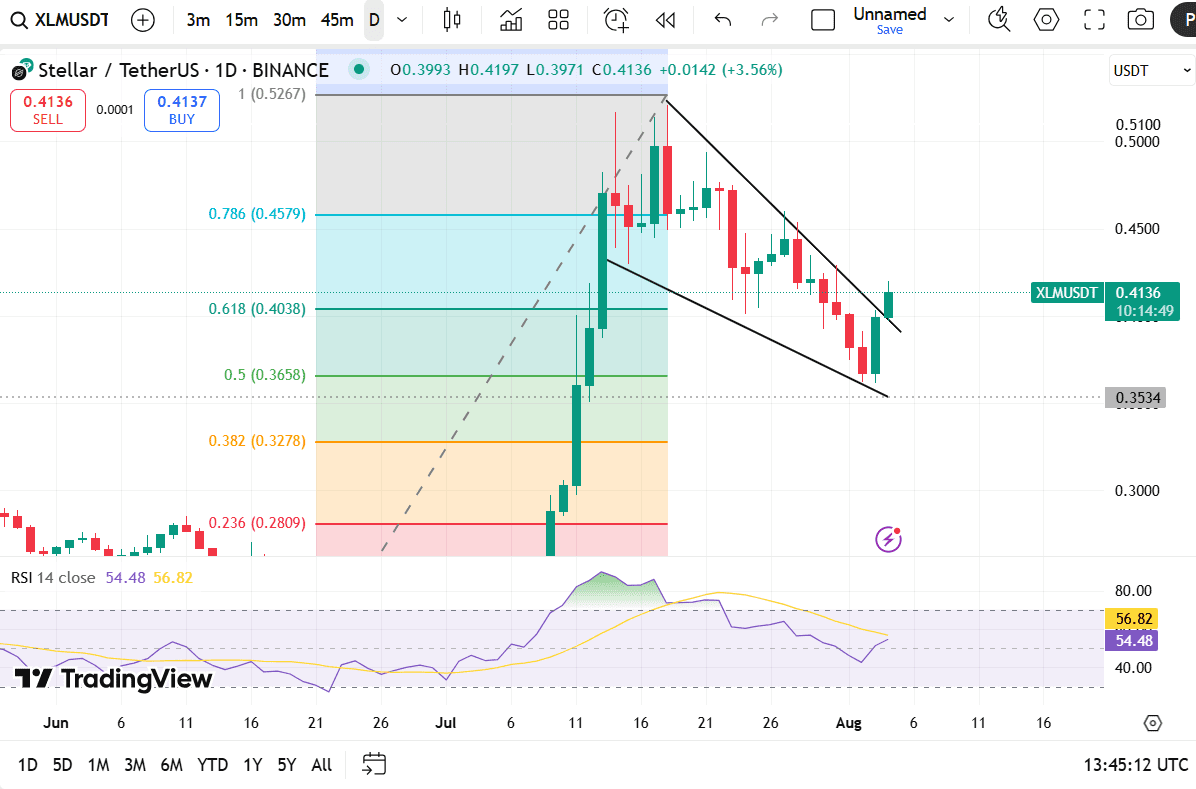Open the layout templates grid icon
The height and width of the screenshot is (789, 1196).
[558, 20]
